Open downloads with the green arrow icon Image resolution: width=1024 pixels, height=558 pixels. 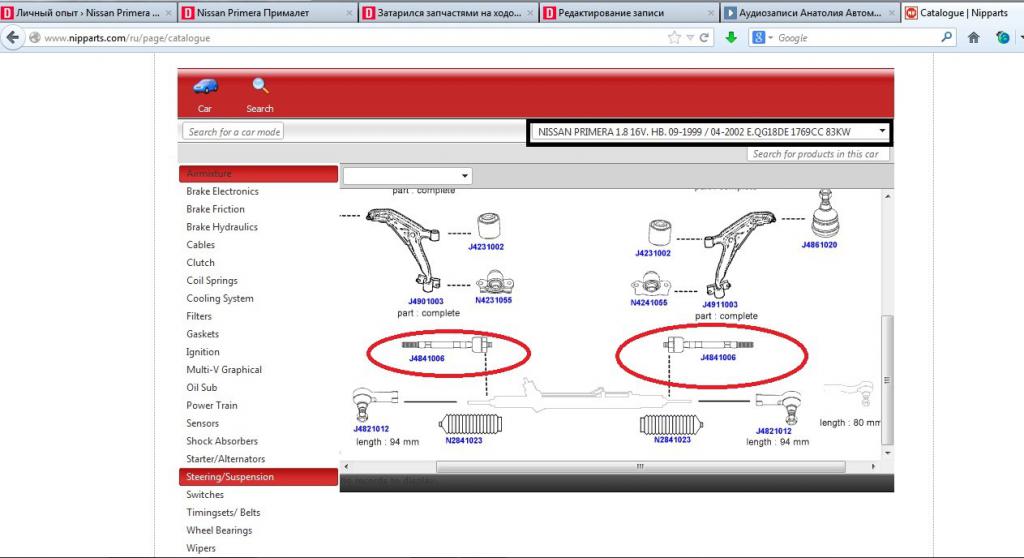[731, 38]
